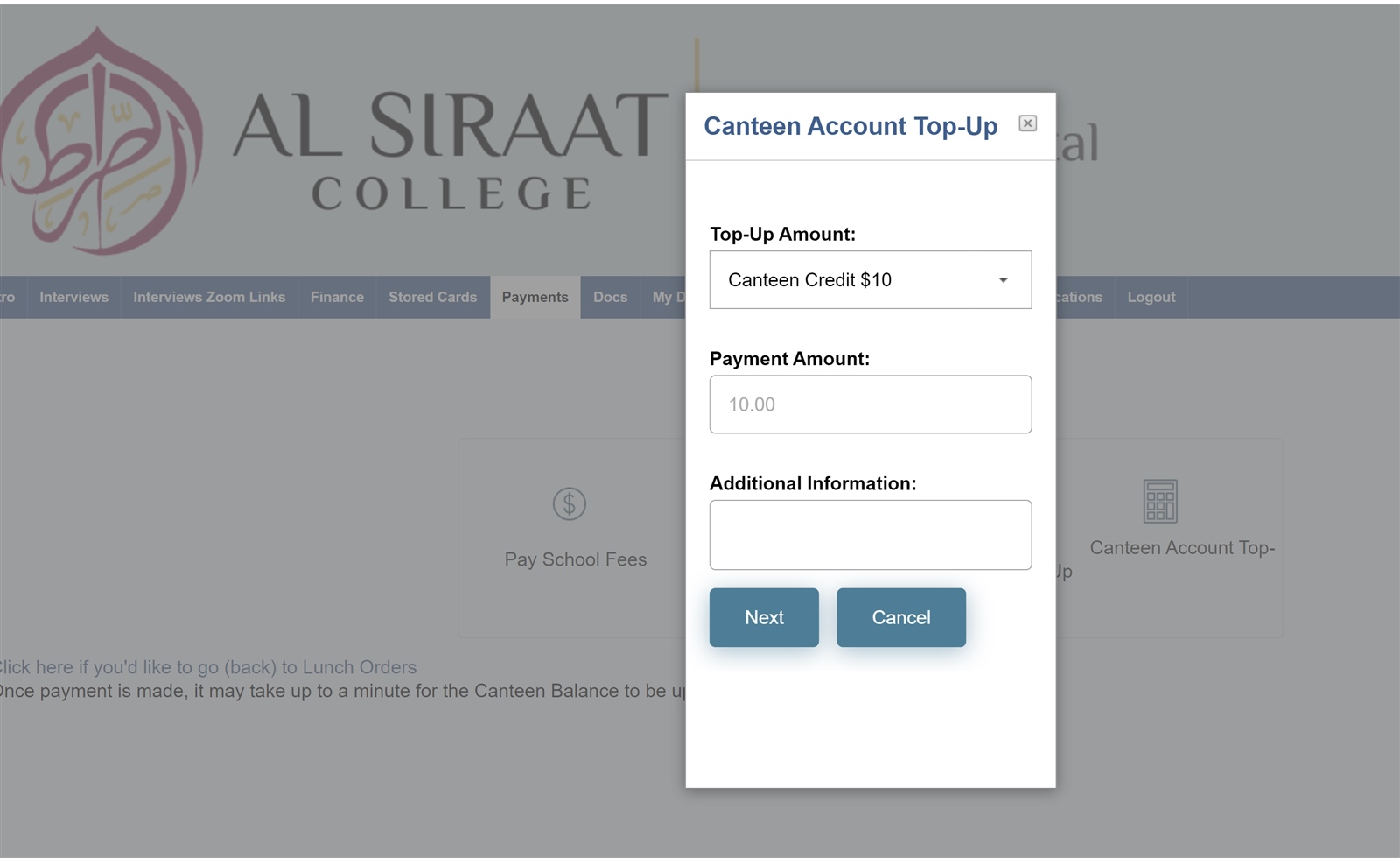Open the Stored Cards page

[x=432, y=297]
